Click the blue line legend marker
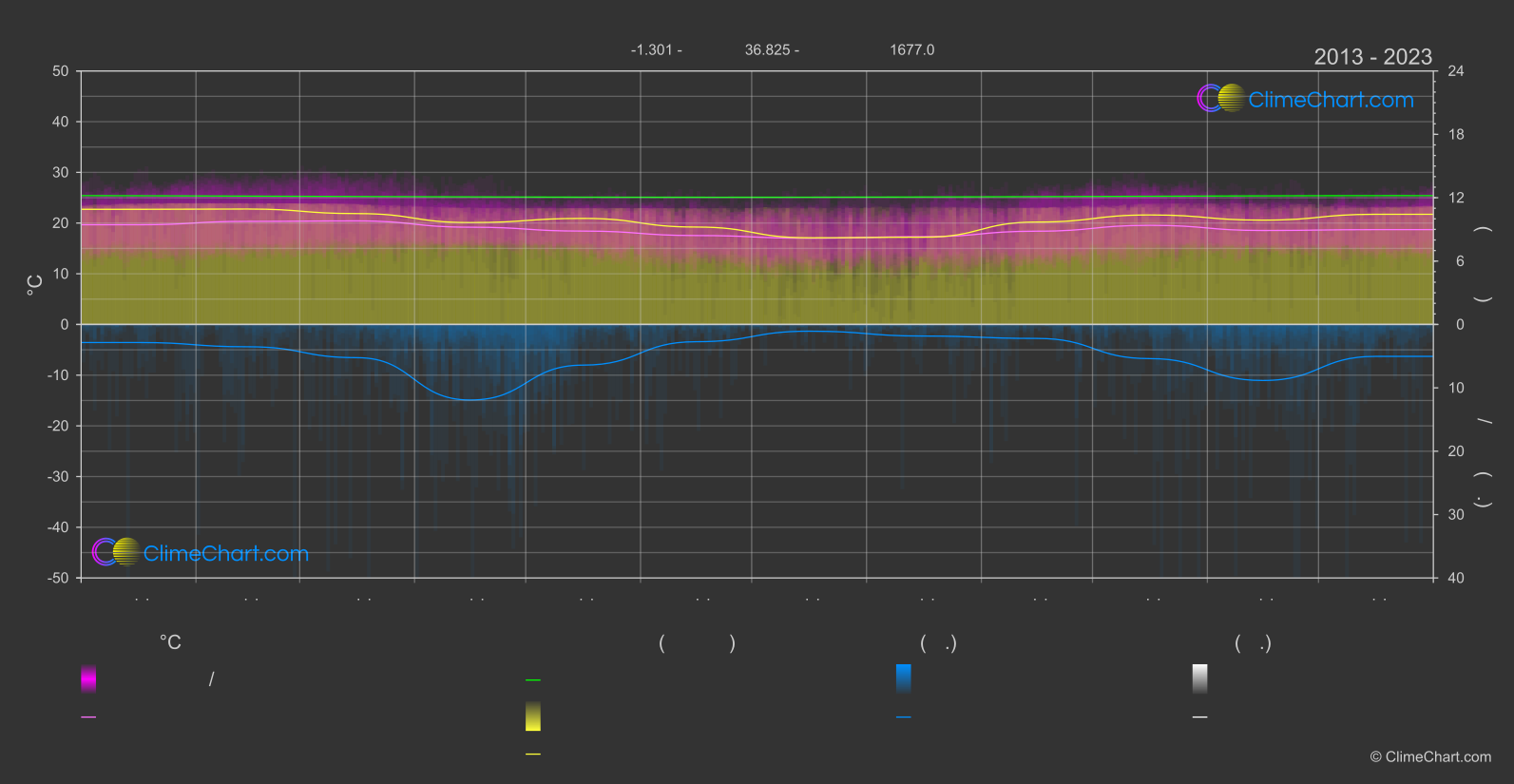The height and width of the screenshot is (784, 1514). click(903, 717)
